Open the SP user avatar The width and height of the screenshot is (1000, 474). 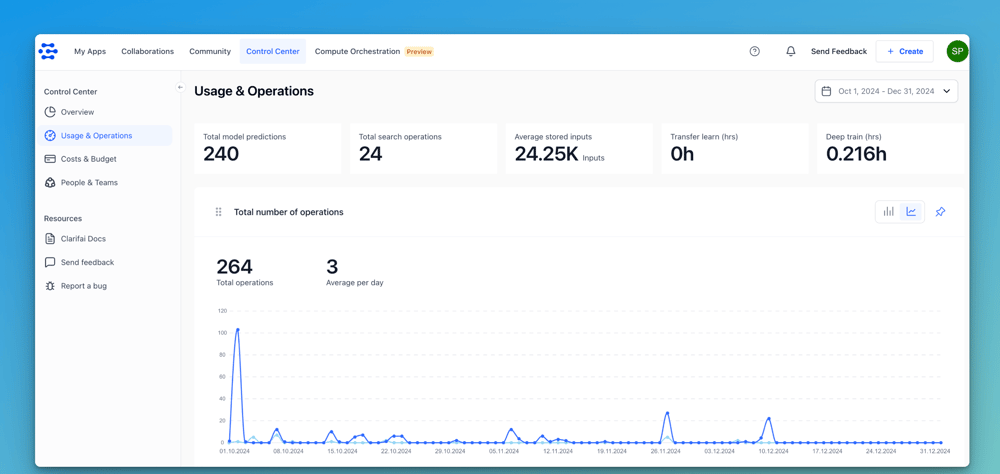pos(957,51)
